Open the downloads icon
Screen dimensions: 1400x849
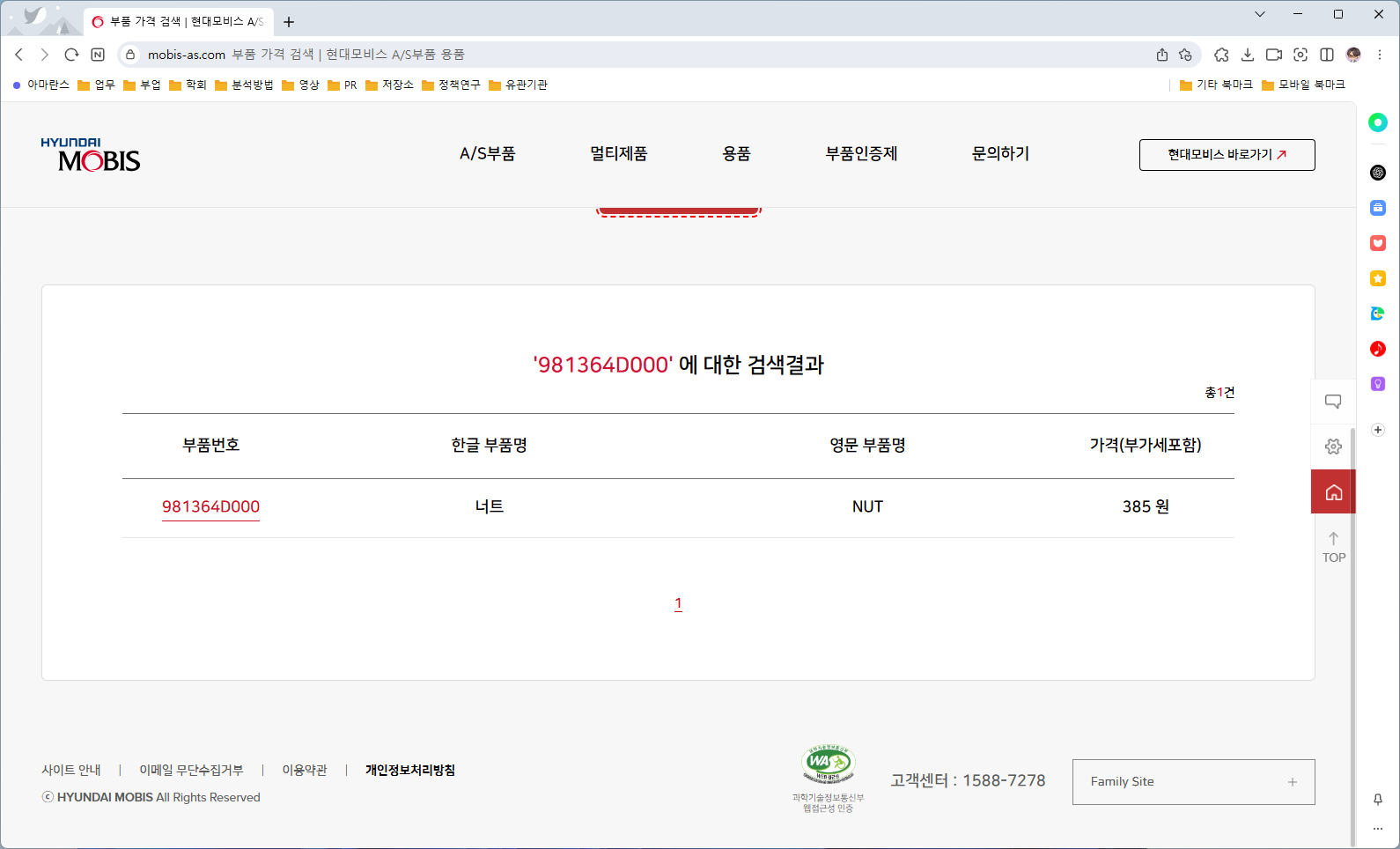pyautogui.click(x=1248, y=55)
